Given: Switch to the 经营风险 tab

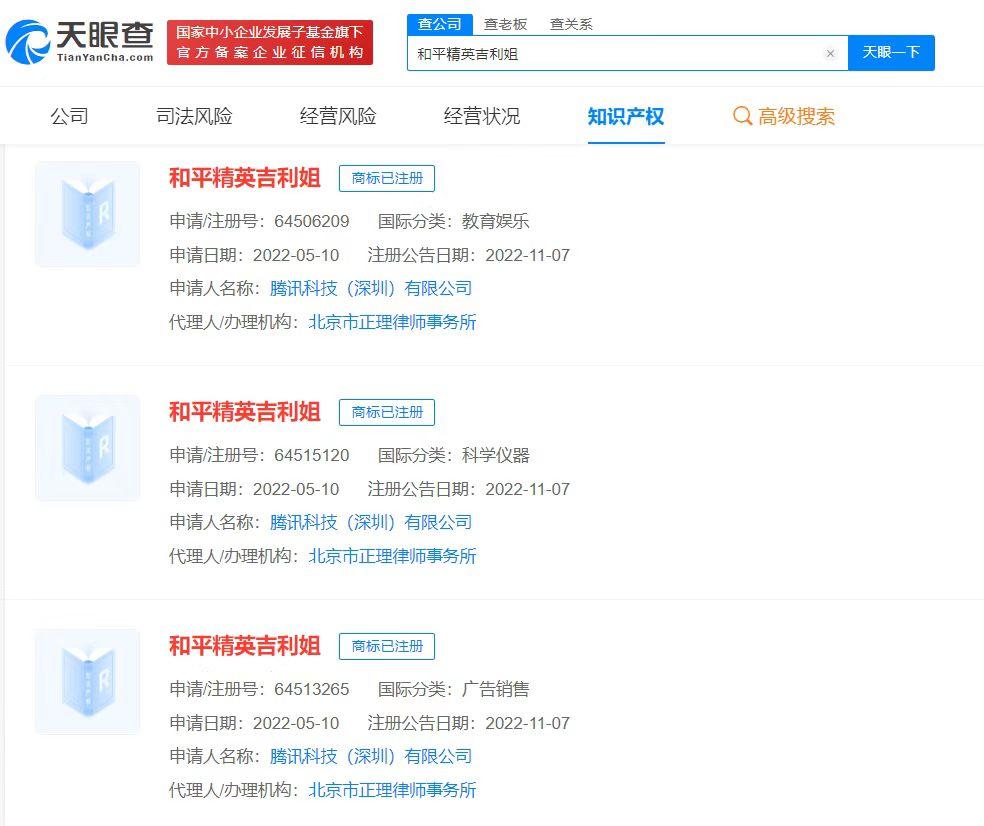Looking at the screenshot, I should pos(338,116).
